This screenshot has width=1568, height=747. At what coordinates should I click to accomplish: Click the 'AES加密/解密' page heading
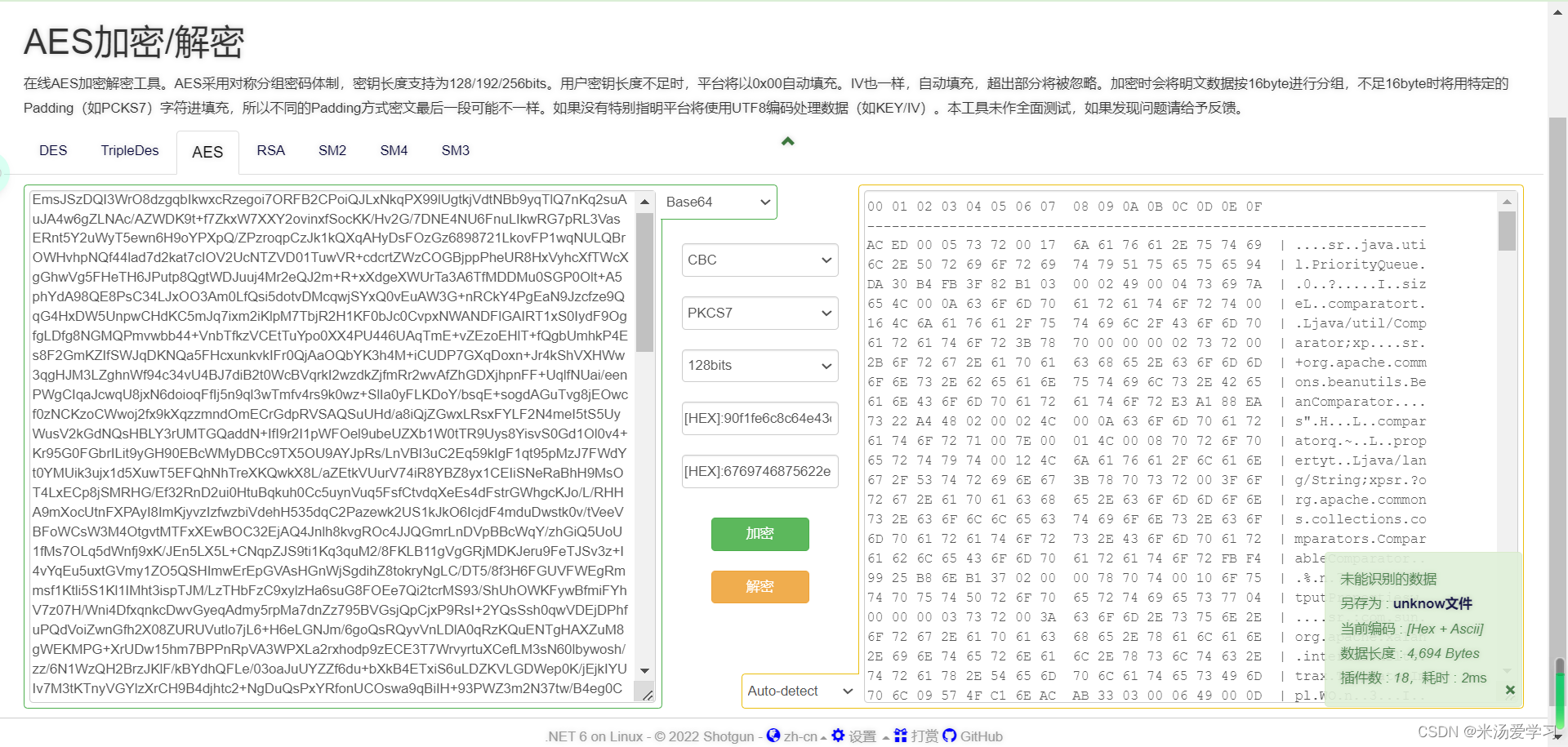(x=134, y=42)
